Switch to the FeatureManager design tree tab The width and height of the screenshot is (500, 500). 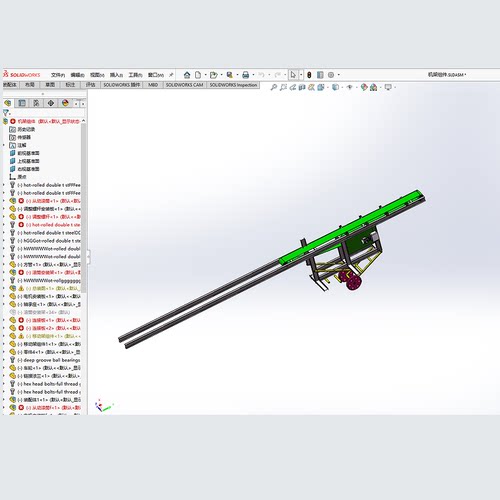click(x=8, y=103)
